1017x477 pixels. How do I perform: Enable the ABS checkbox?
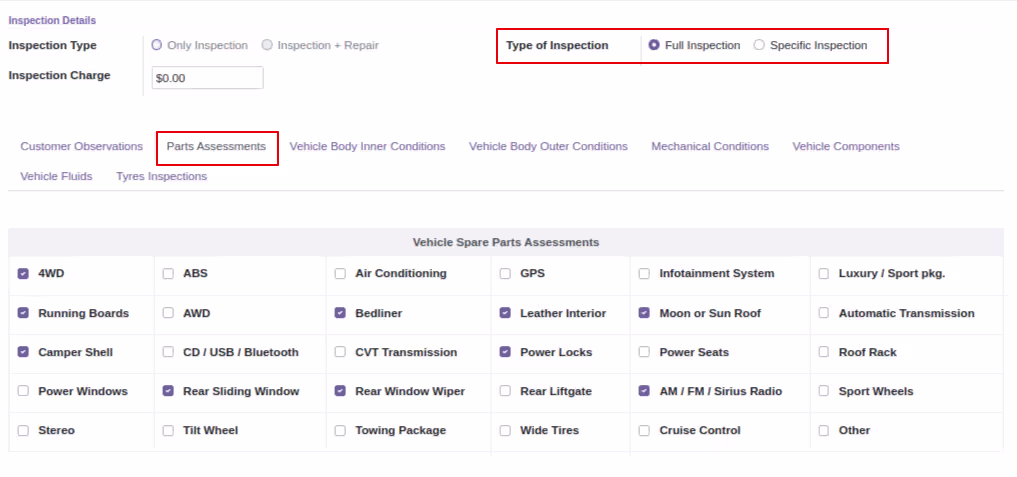click(x=168, y=274)
